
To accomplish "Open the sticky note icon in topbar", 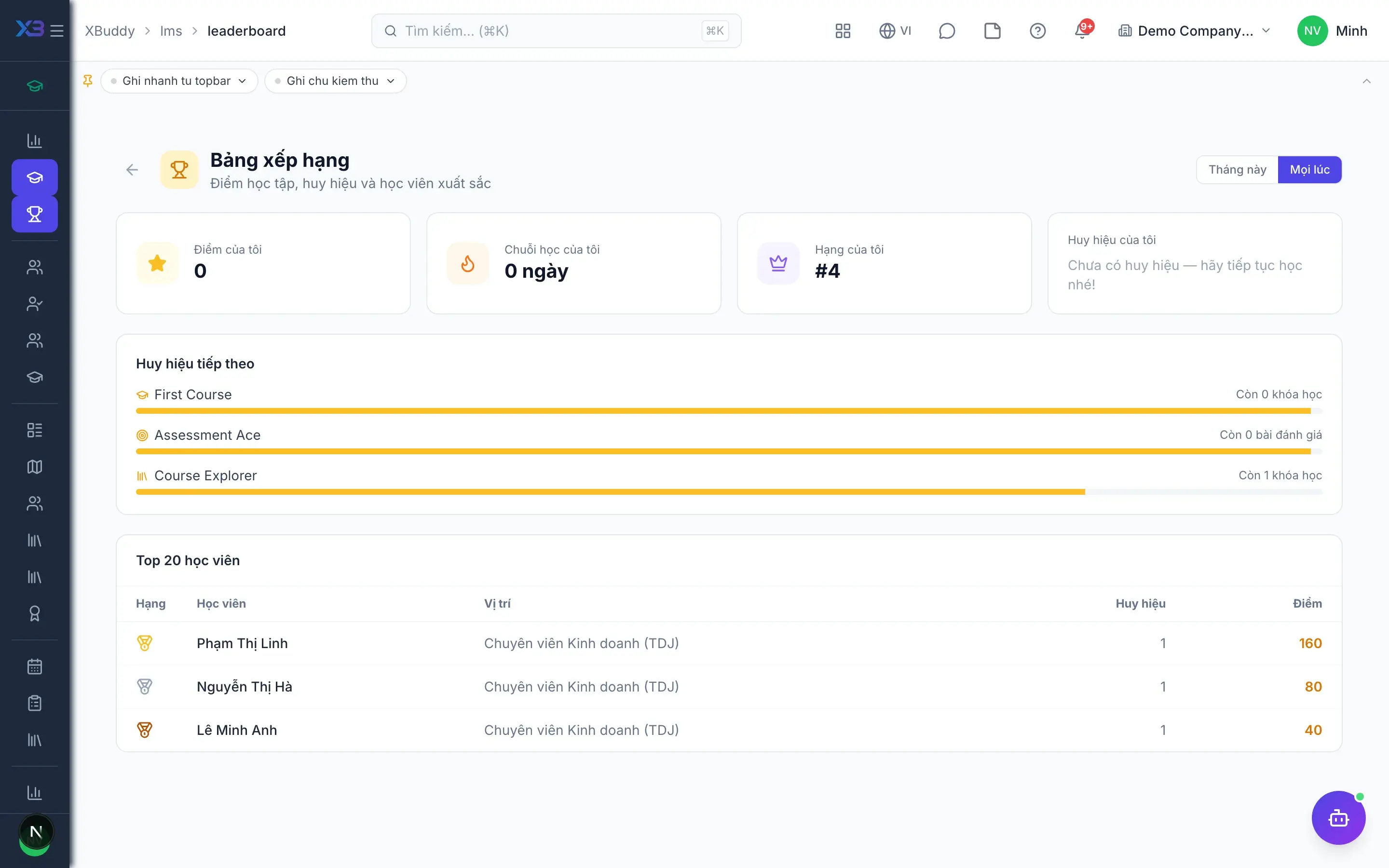I will (993, 31).
